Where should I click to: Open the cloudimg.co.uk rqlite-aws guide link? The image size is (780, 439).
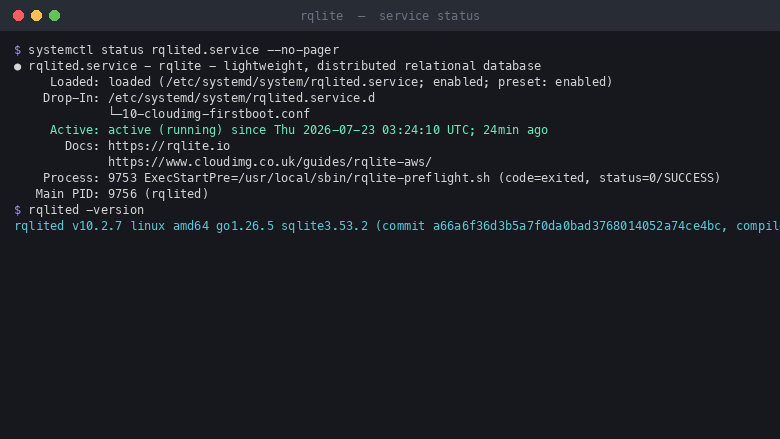point(270,162)
